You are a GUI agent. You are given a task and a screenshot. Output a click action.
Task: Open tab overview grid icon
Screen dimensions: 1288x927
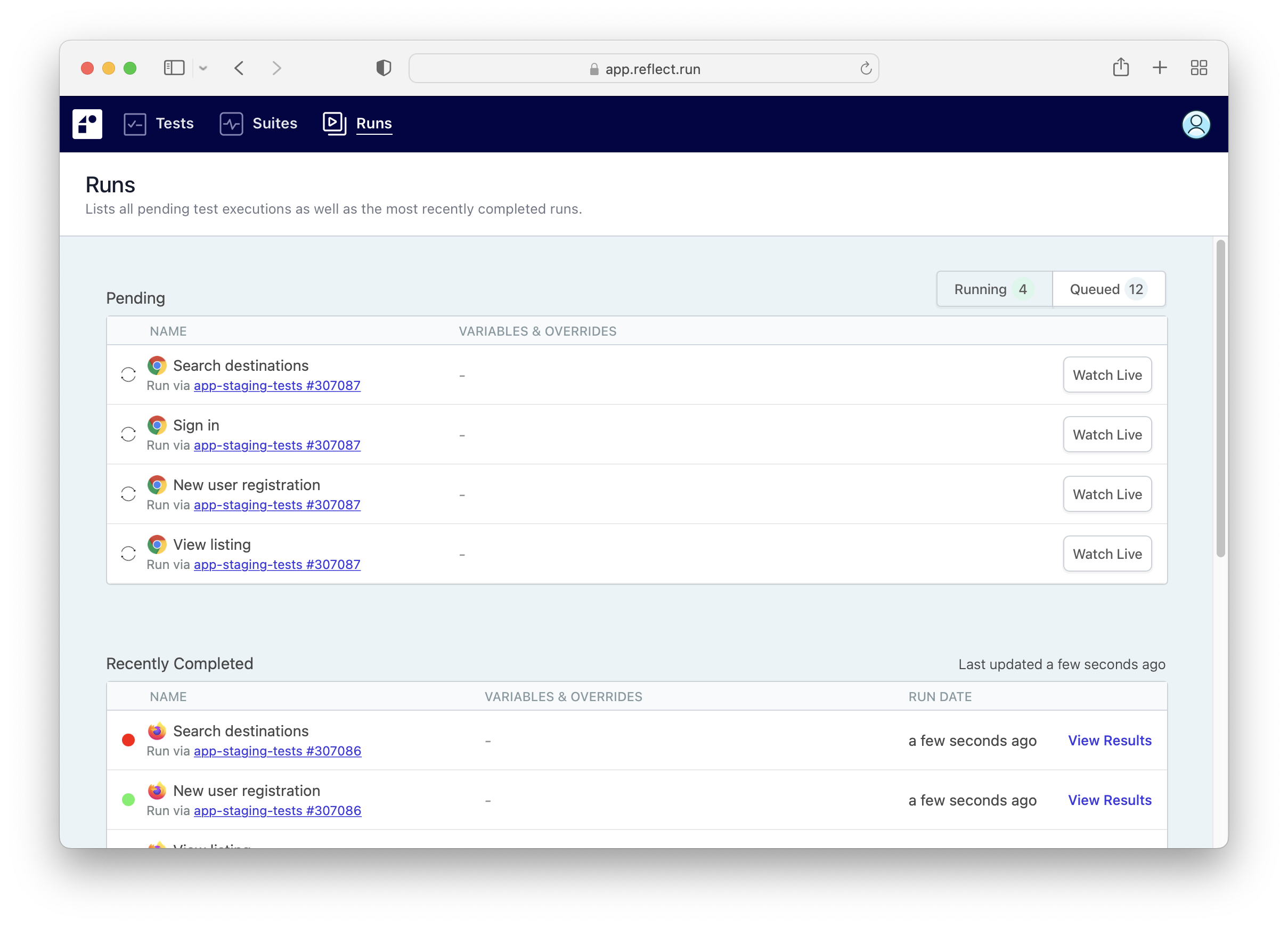(1199, 68)
